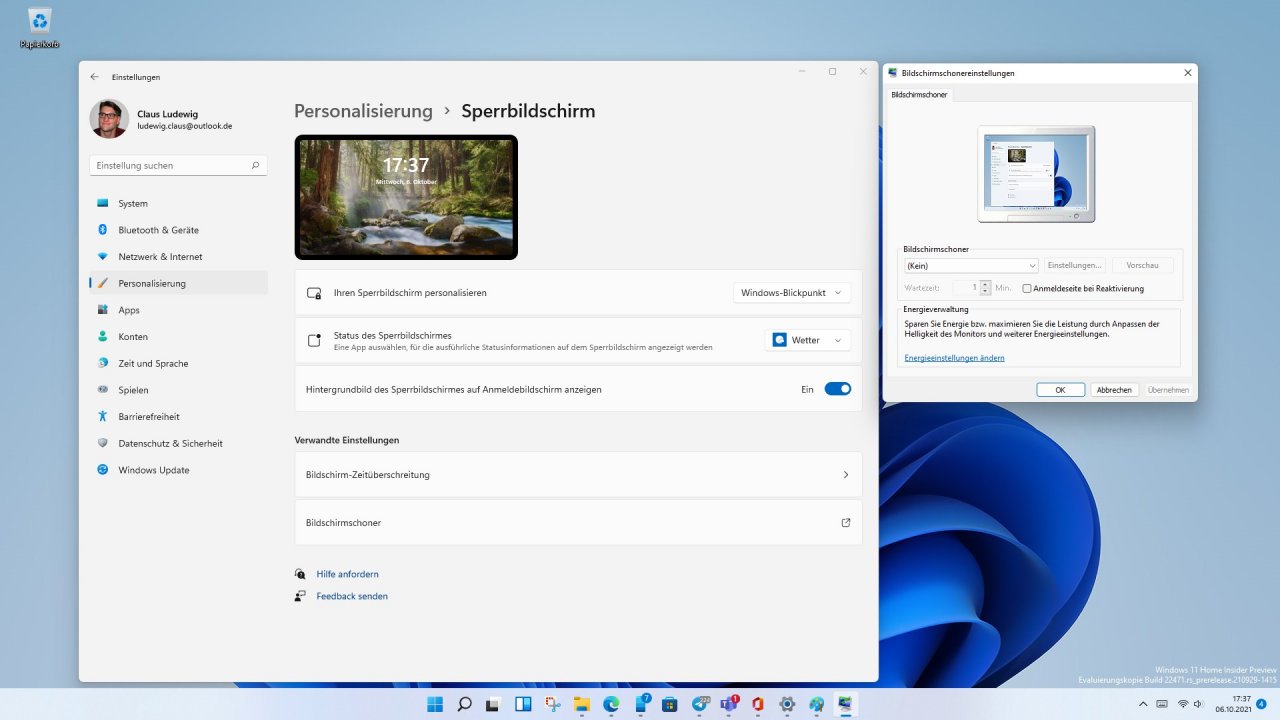Open the Windows-Blickpunkt dropdown
The width and height of the screenshot is (1280, 720).
(792, 293)
